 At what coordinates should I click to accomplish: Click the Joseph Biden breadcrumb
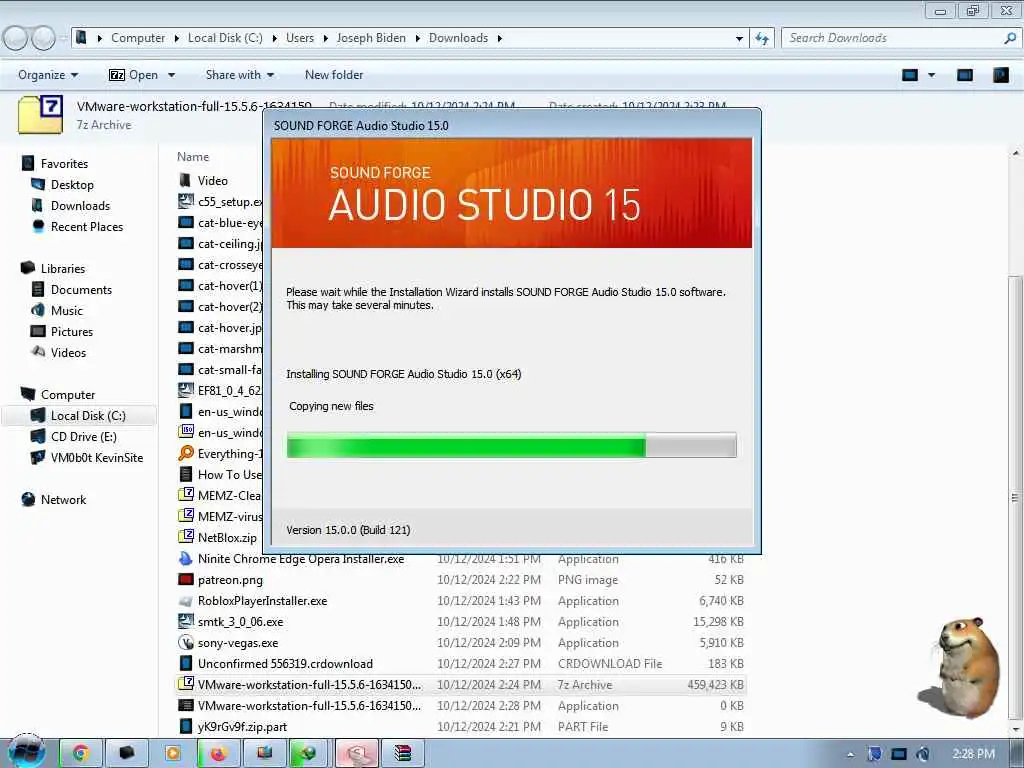coord(371,38)
